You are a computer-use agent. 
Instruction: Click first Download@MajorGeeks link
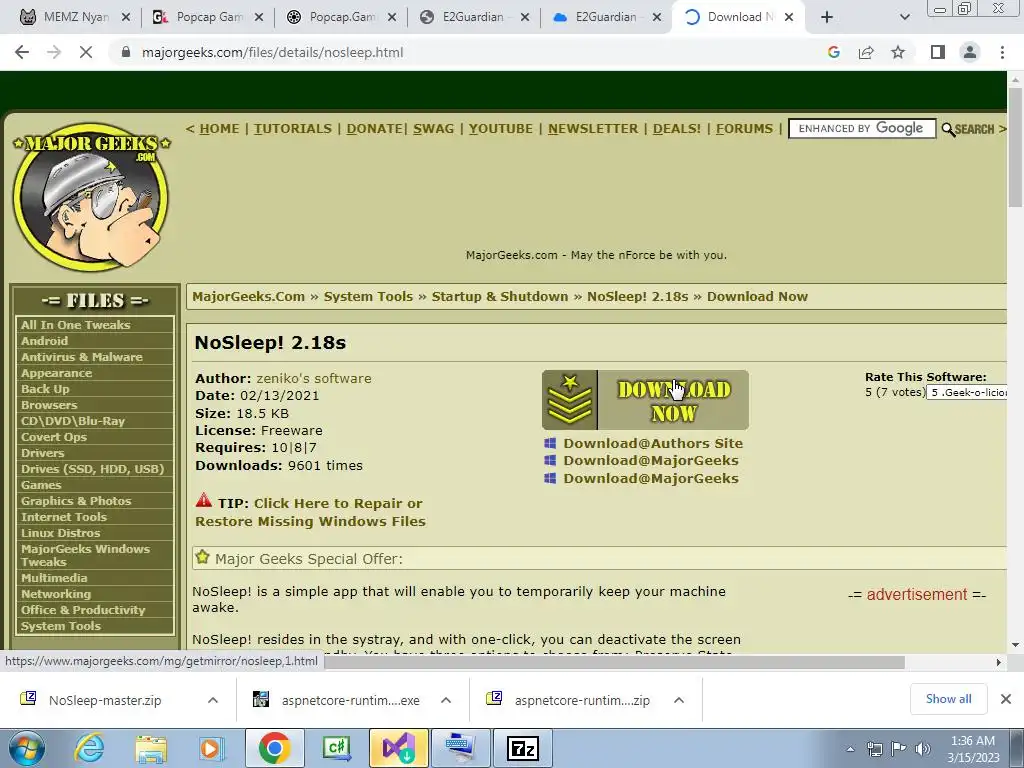(x=651, y=460)
